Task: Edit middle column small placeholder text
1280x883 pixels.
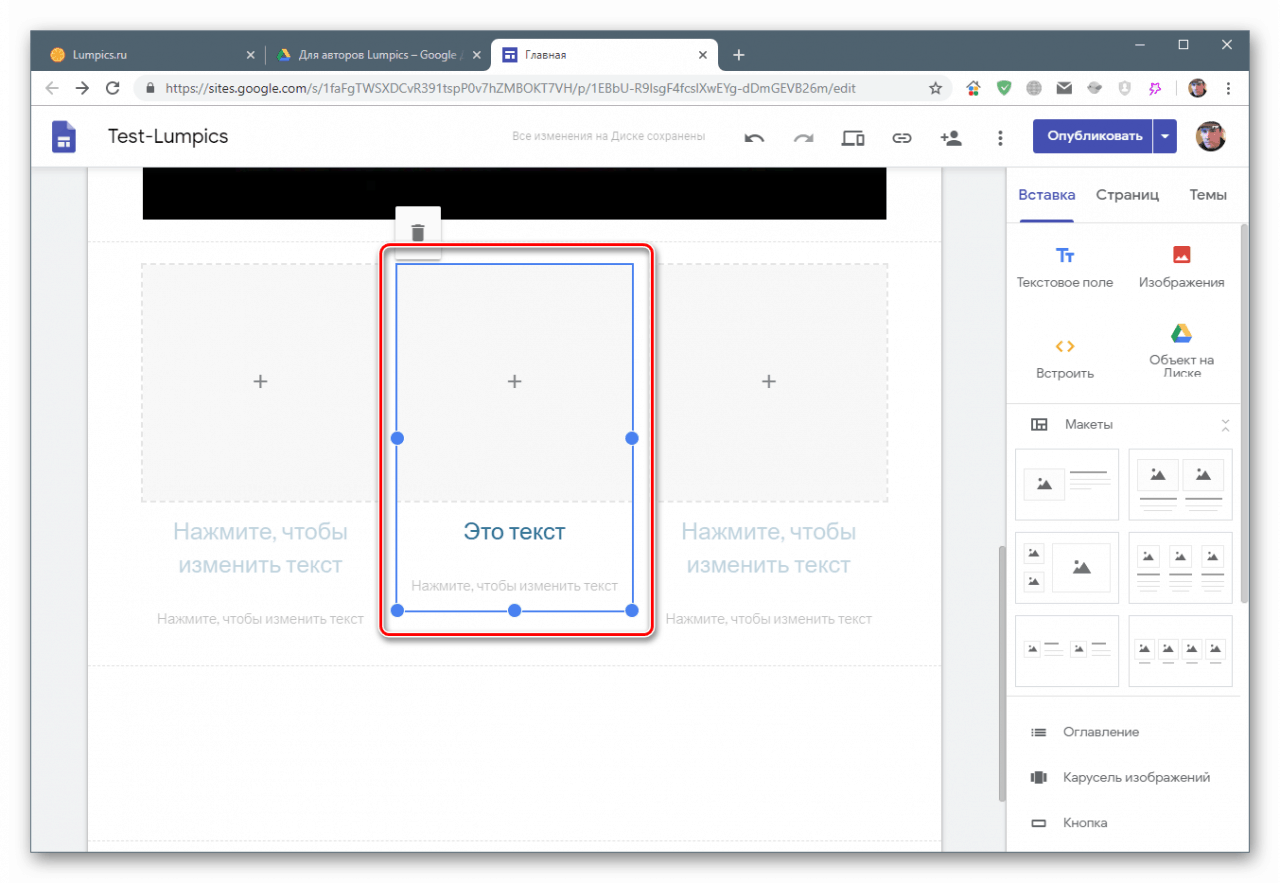Action: pyautogui.click(x=514, y=586)
